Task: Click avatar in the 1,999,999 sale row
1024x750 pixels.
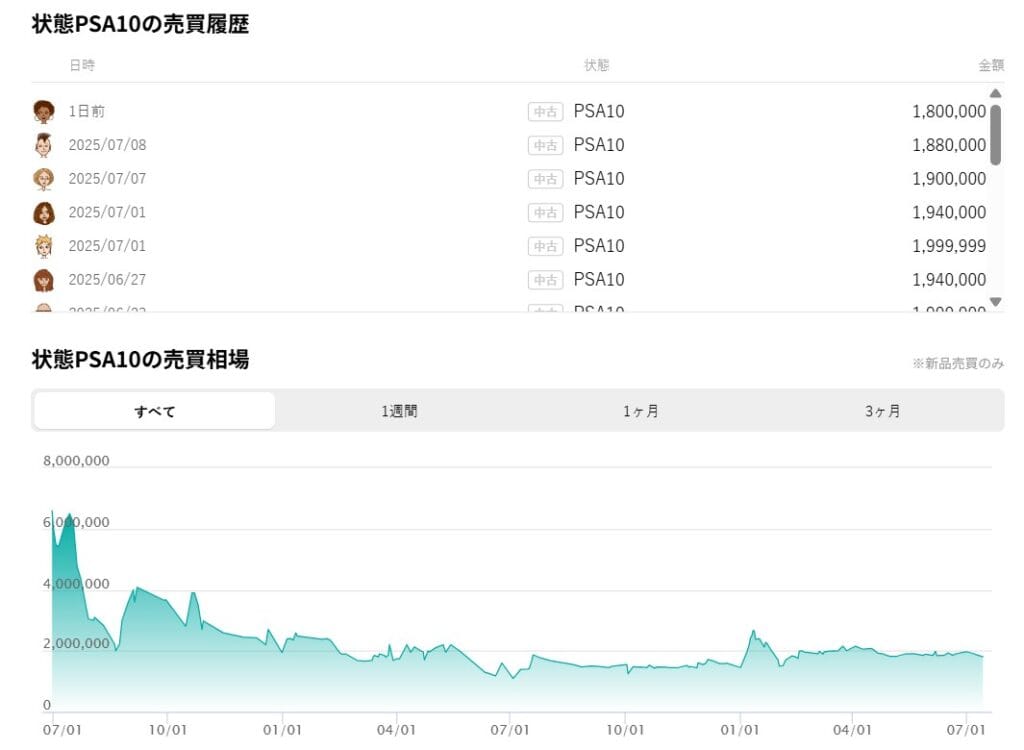Action: (44, 246)
